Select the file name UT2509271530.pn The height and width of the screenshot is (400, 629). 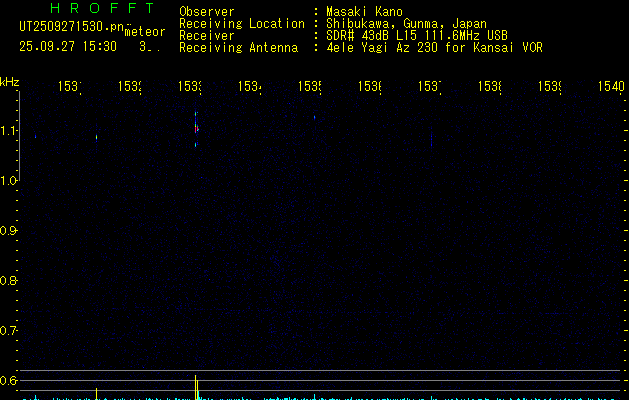click(71, 26)
